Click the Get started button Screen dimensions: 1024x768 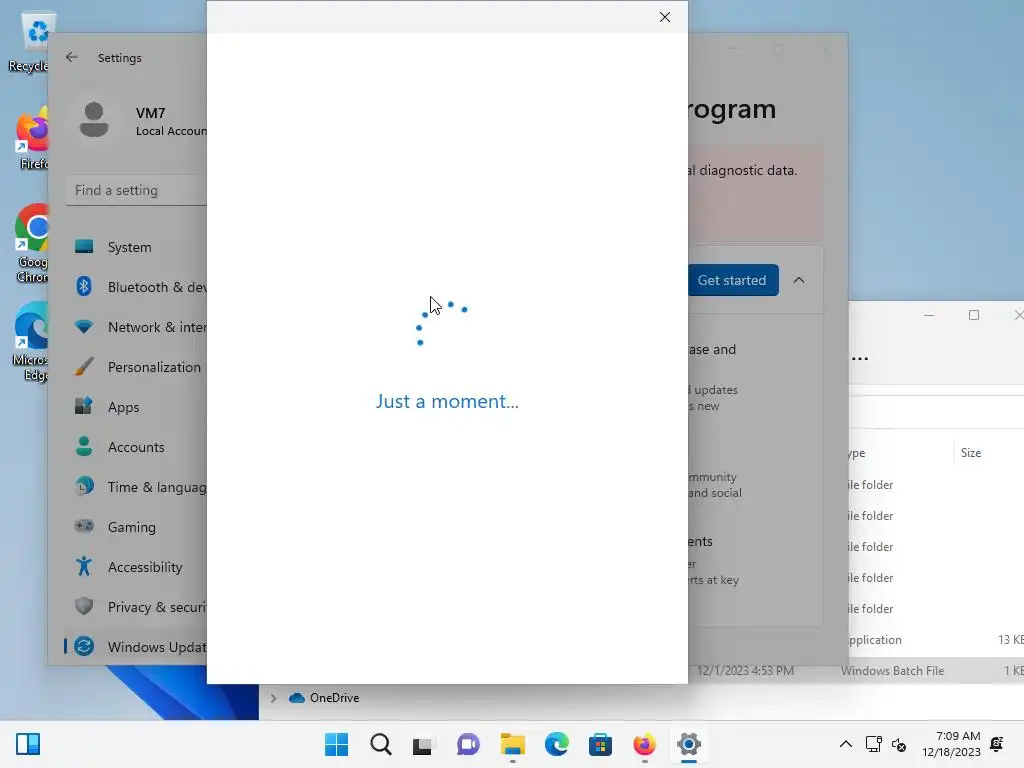tap(733, 280)
